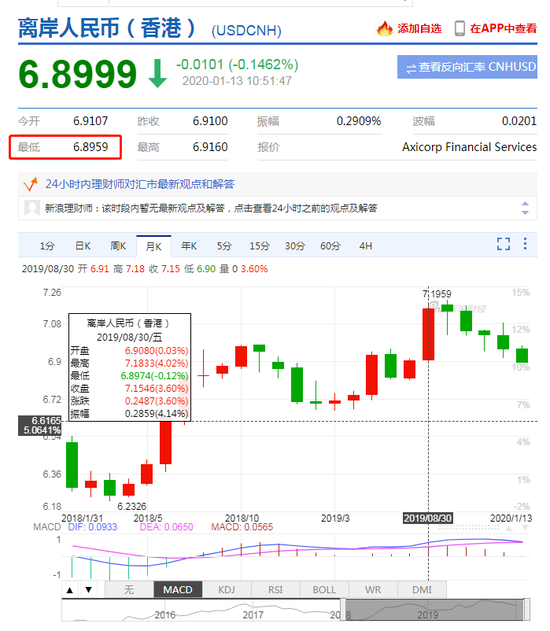Image resolution: width=550 pixels, height=631 pixels.
Task: Expand the advisor opinion scroll-down arrow
Action: (525, 212)
